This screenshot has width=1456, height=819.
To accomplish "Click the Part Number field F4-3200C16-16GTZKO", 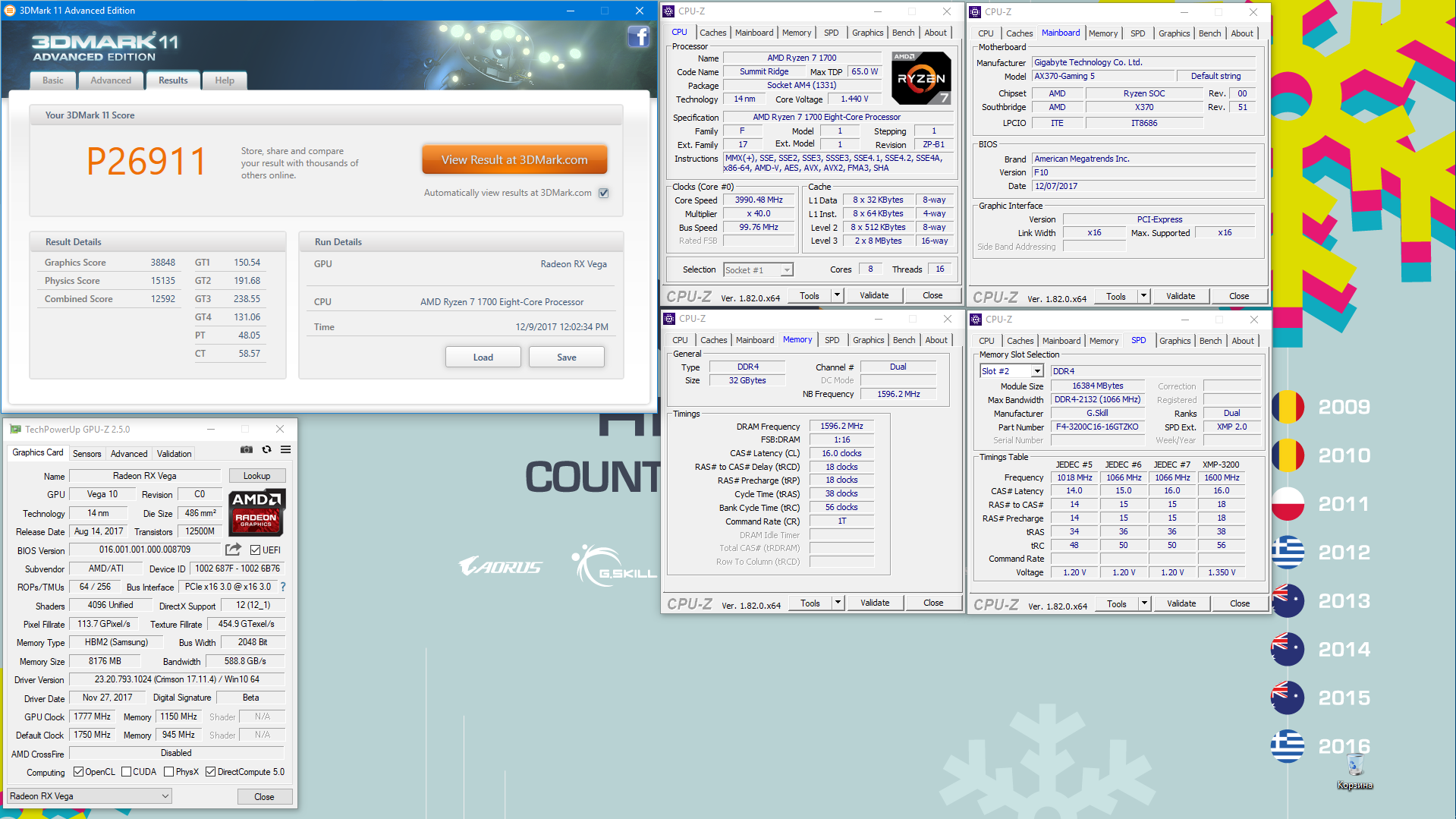I will (1097, 427).
